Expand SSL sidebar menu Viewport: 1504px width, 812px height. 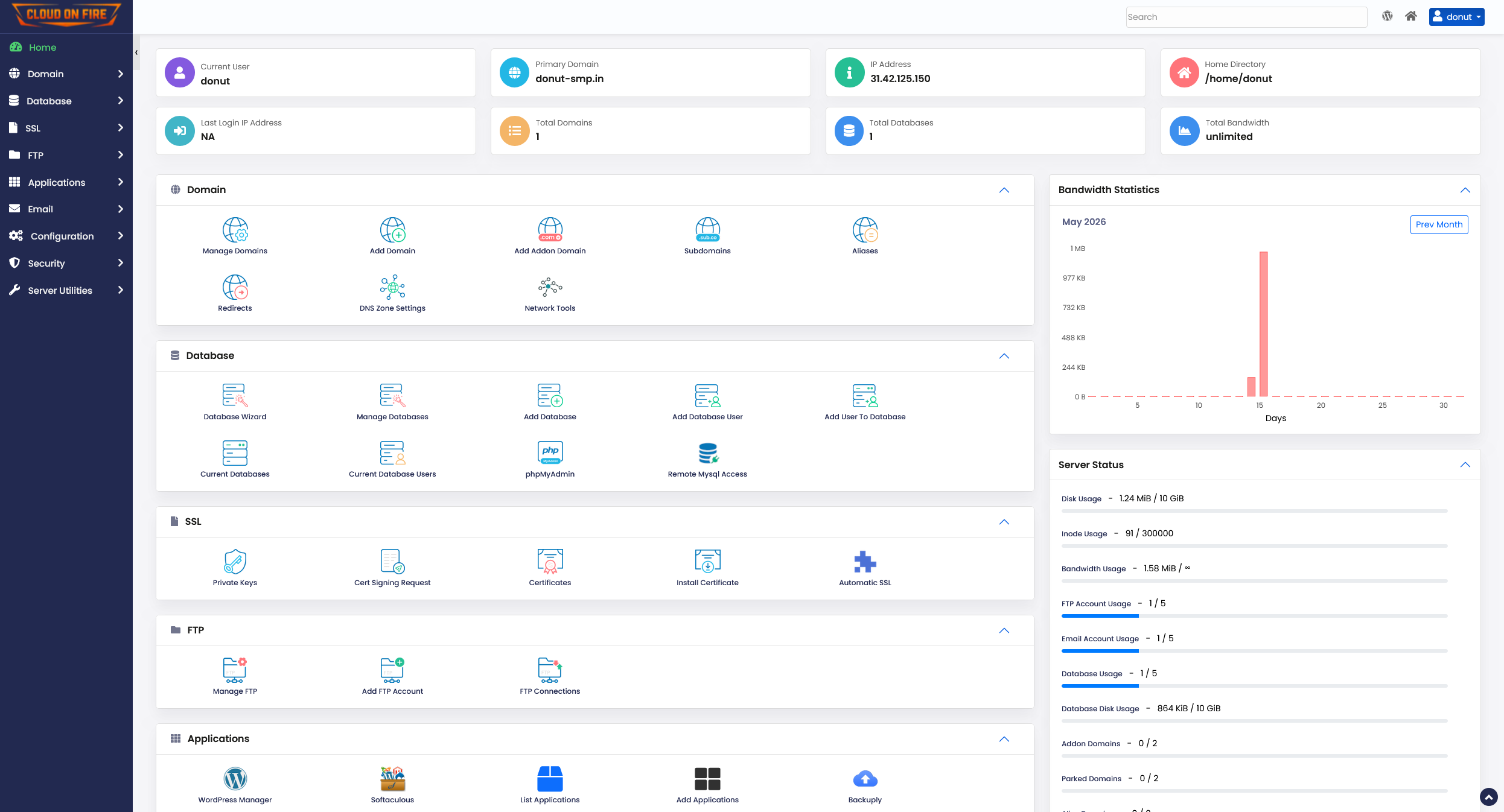pos(66,128)
